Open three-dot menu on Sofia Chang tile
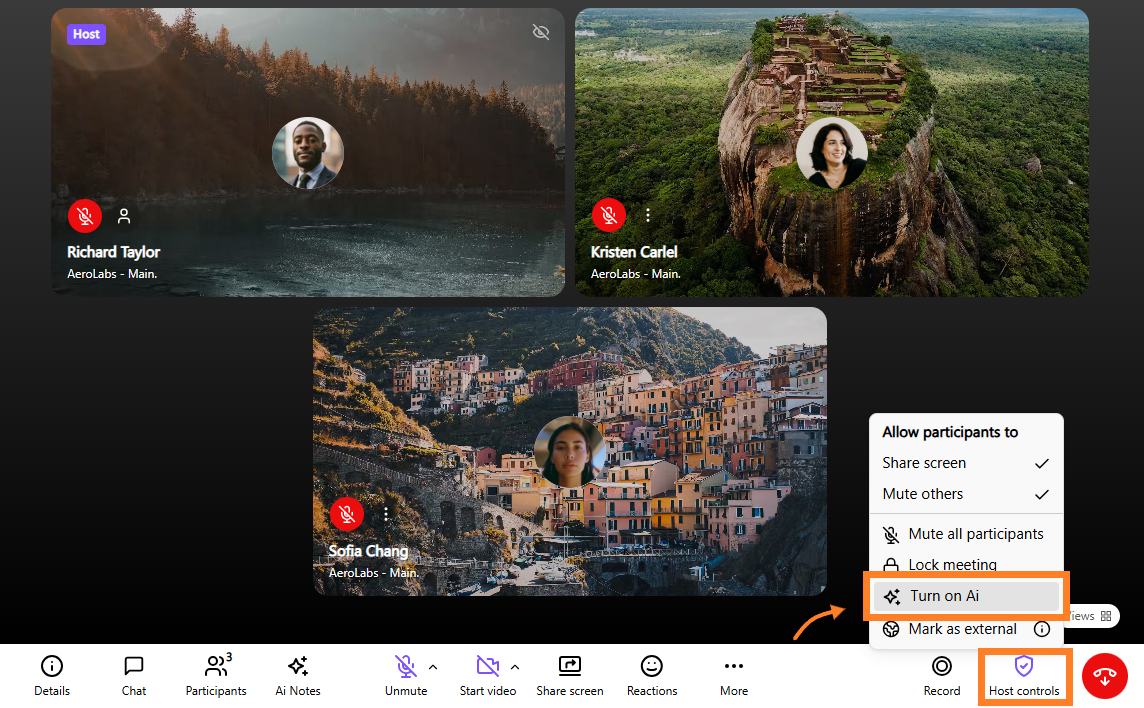This screenshot has width=1144, height=708. tap(386, 514)
